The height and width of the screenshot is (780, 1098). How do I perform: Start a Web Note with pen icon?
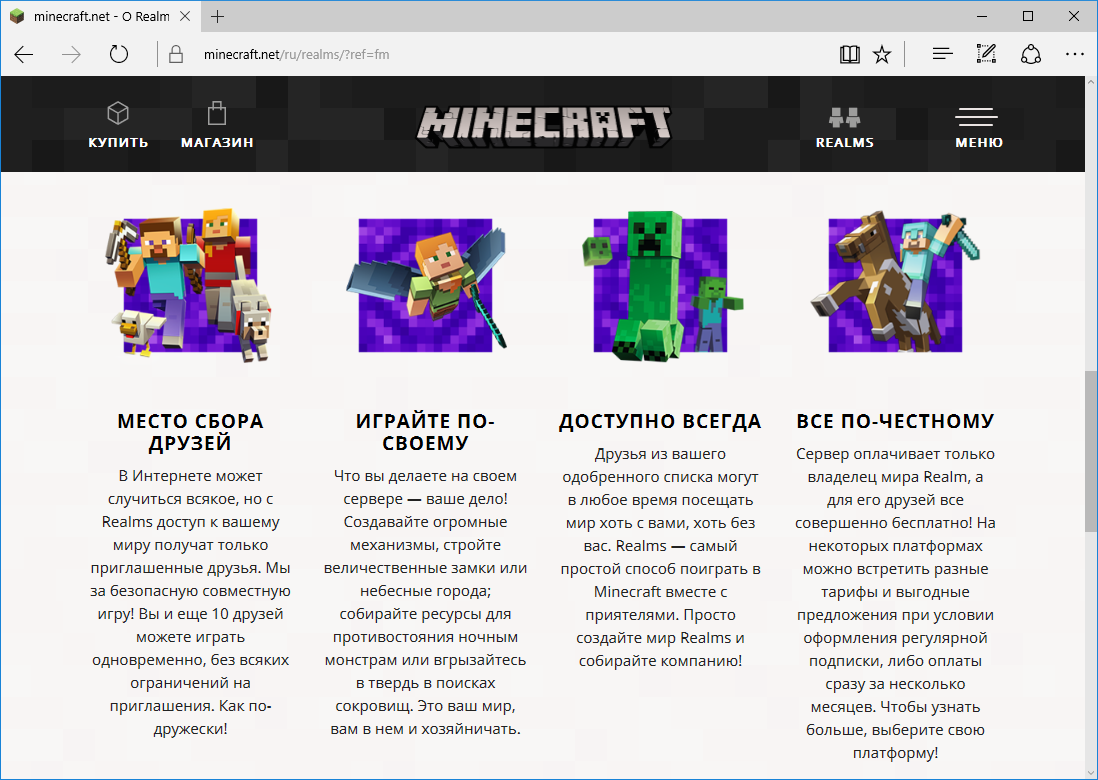985,54
